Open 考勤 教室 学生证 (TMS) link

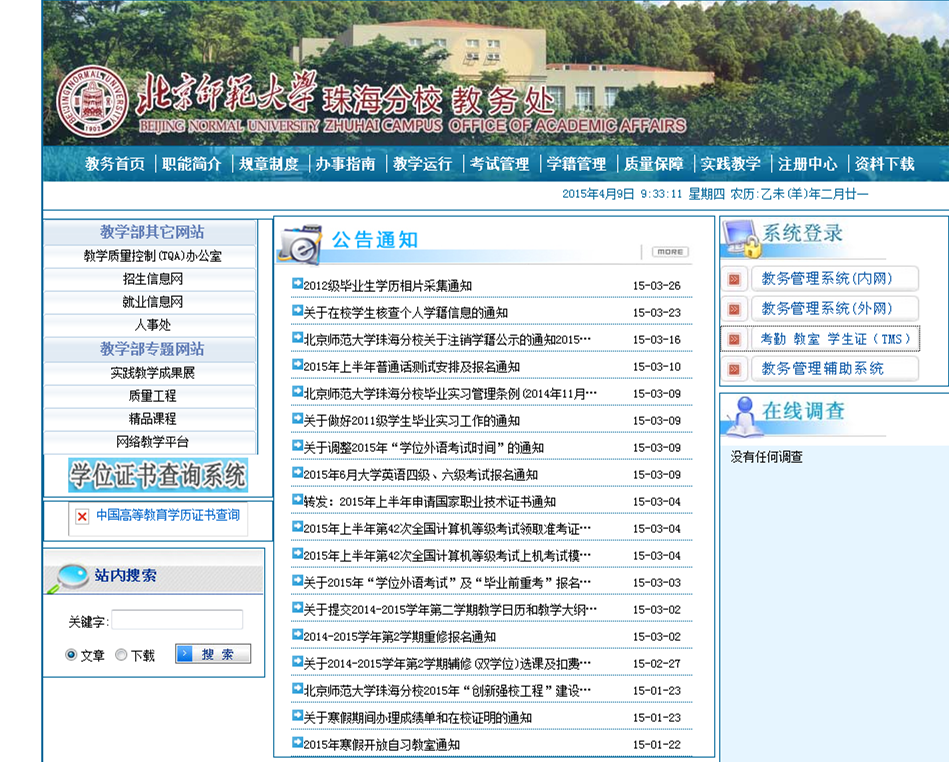click(835, 339)
